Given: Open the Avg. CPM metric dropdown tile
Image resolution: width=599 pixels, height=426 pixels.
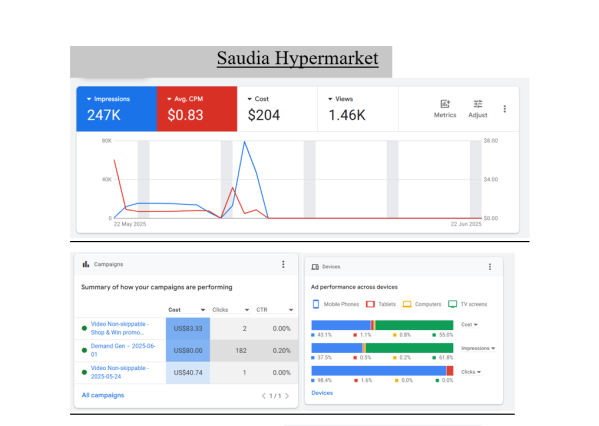Looking at the screenshot, I should (197, 109).
